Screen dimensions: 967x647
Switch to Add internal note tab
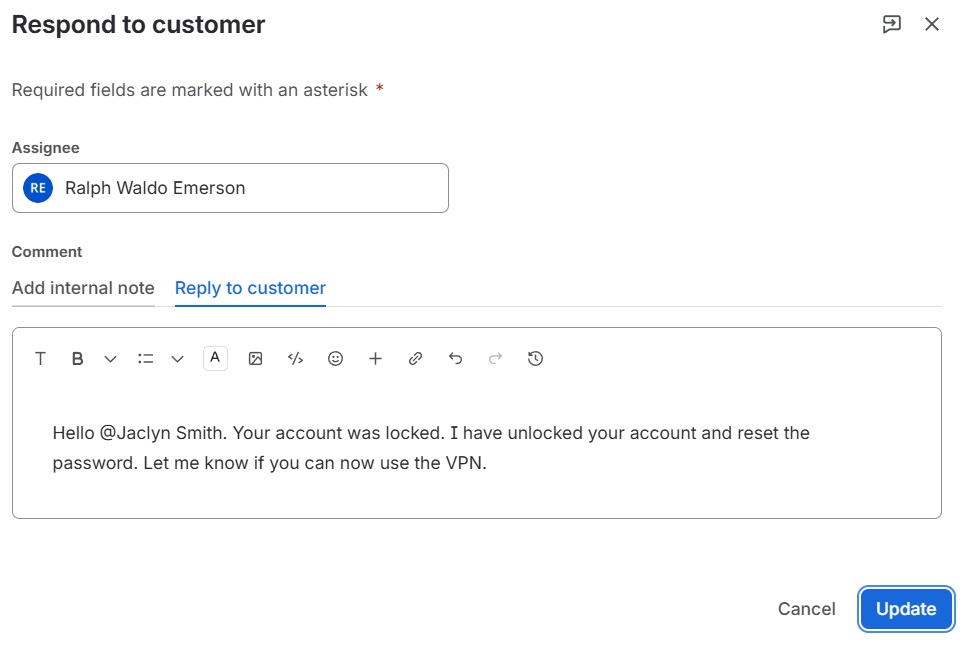(x=83, y=288)
